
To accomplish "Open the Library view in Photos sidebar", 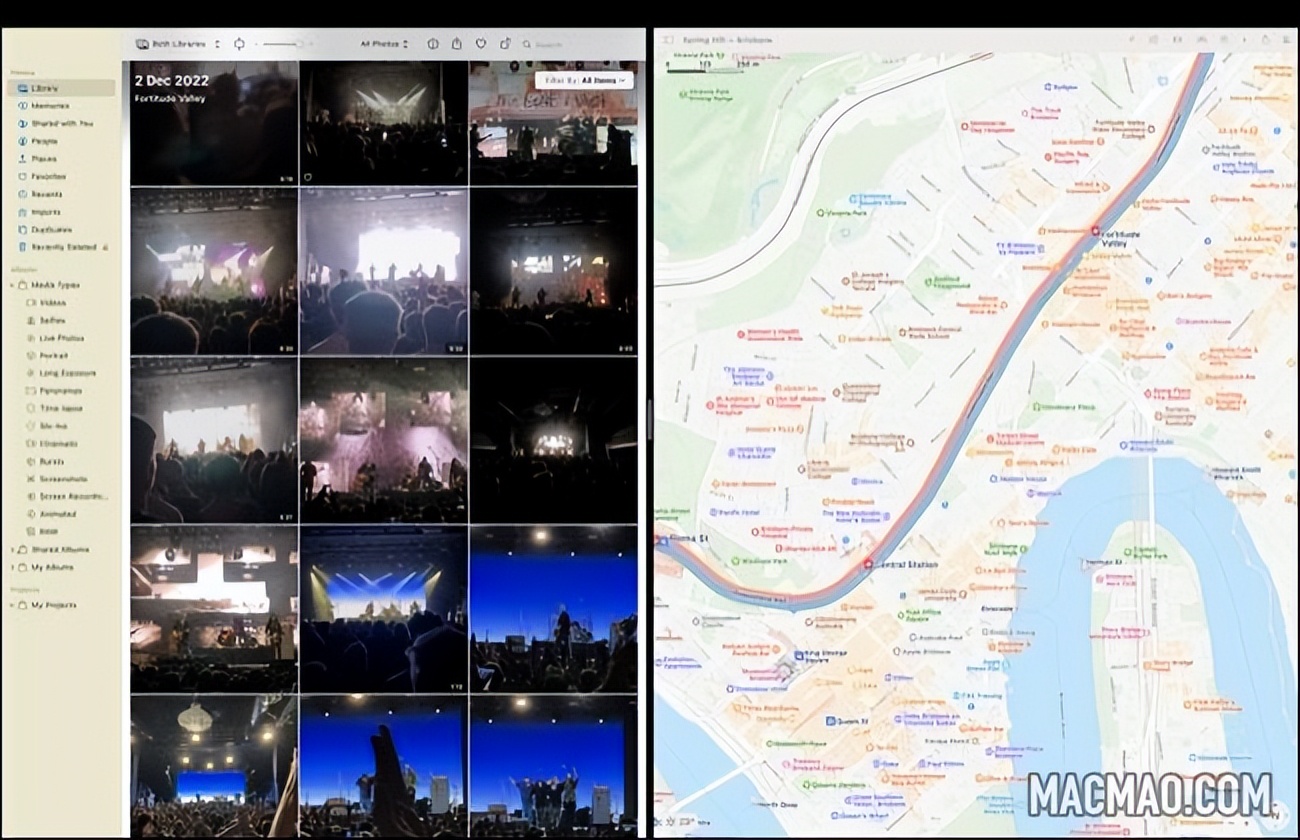I will [x=60, y=88].
